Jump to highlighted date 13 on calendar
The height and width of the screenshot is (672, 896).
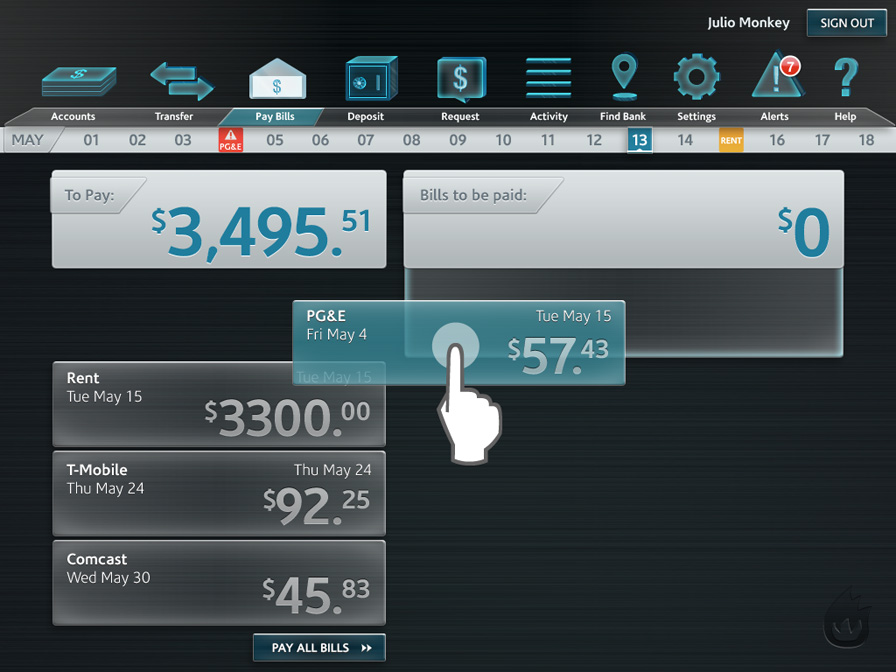[639, 140]
